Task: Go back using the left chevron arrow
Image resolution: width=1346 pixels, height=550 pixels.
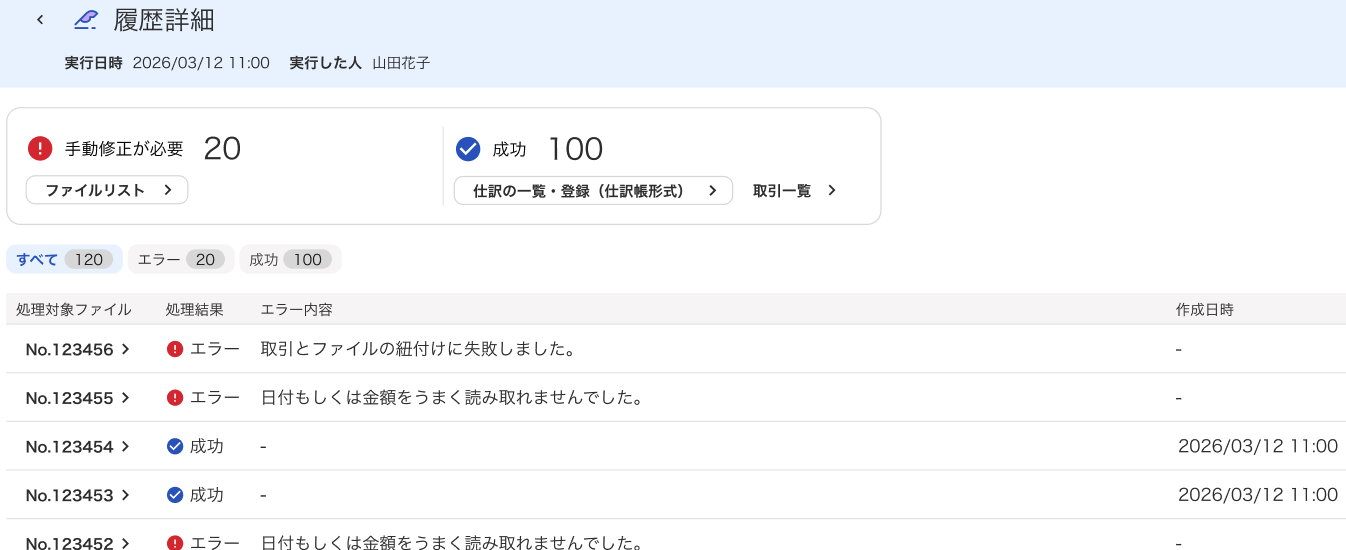Action: 40,20
